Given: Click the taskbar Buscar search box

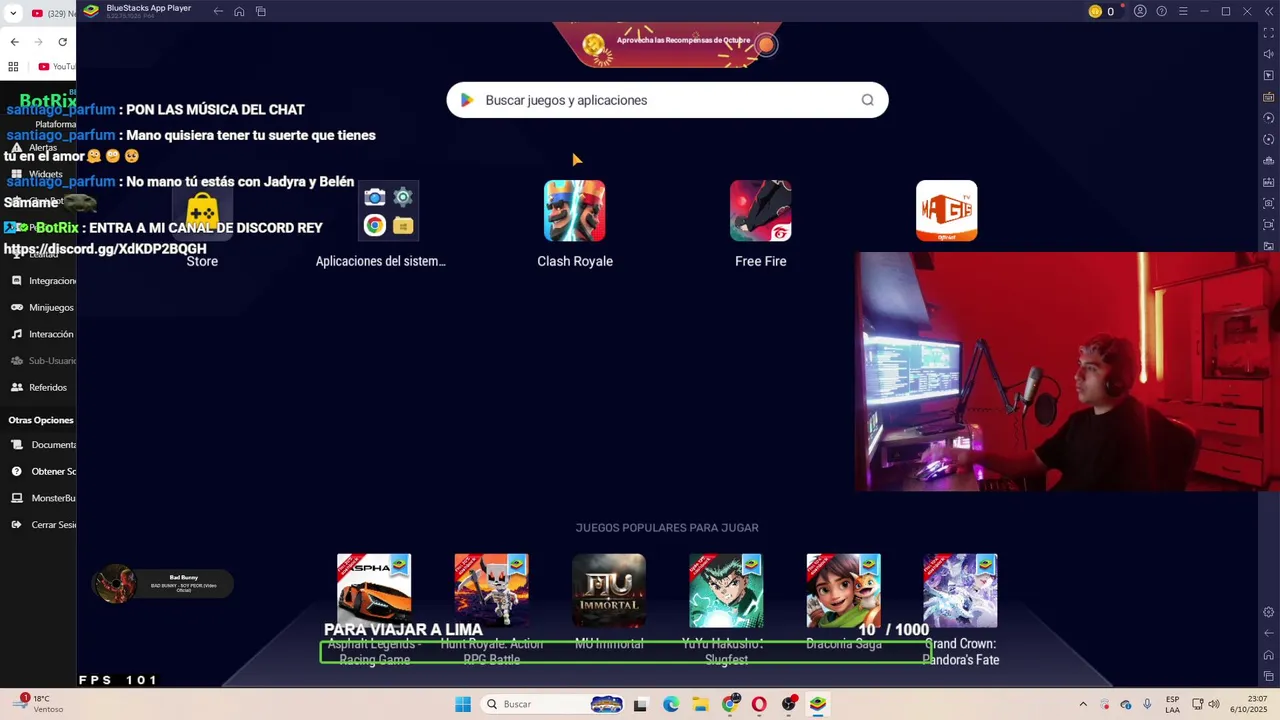Looking at the screenshot, I should 554,704.
